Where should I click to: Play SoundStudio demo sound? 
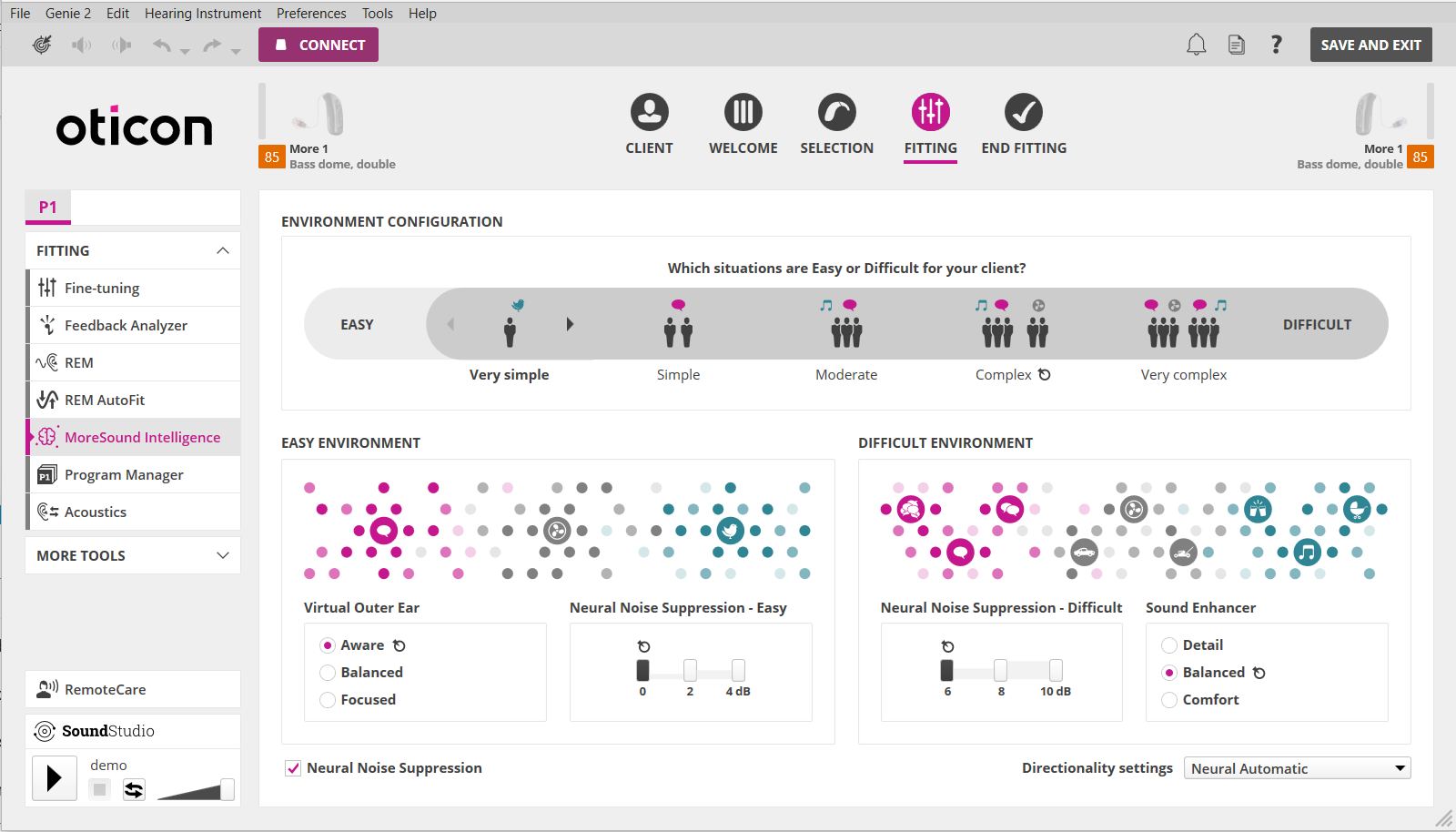pyautogui.click(x=55, y=778)
